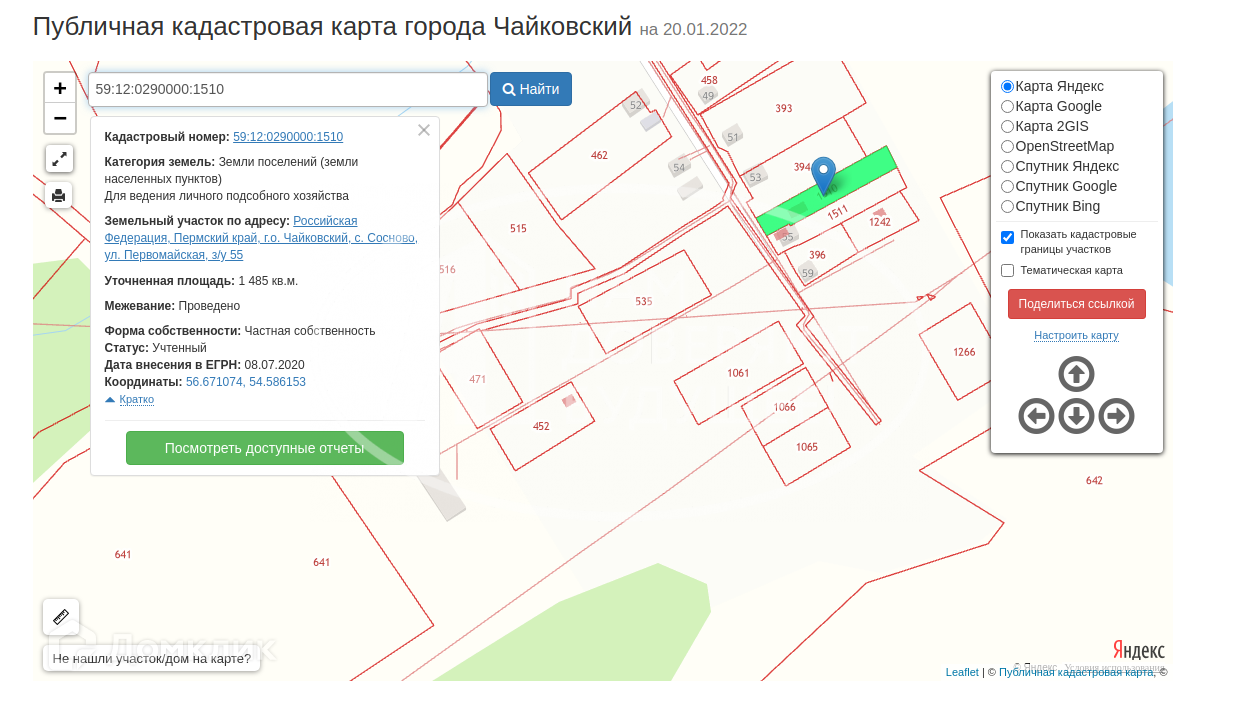The height and width of the screenshot is (705, 1240).
Task: Open parcel address link
Action: [x=261, y=238]
